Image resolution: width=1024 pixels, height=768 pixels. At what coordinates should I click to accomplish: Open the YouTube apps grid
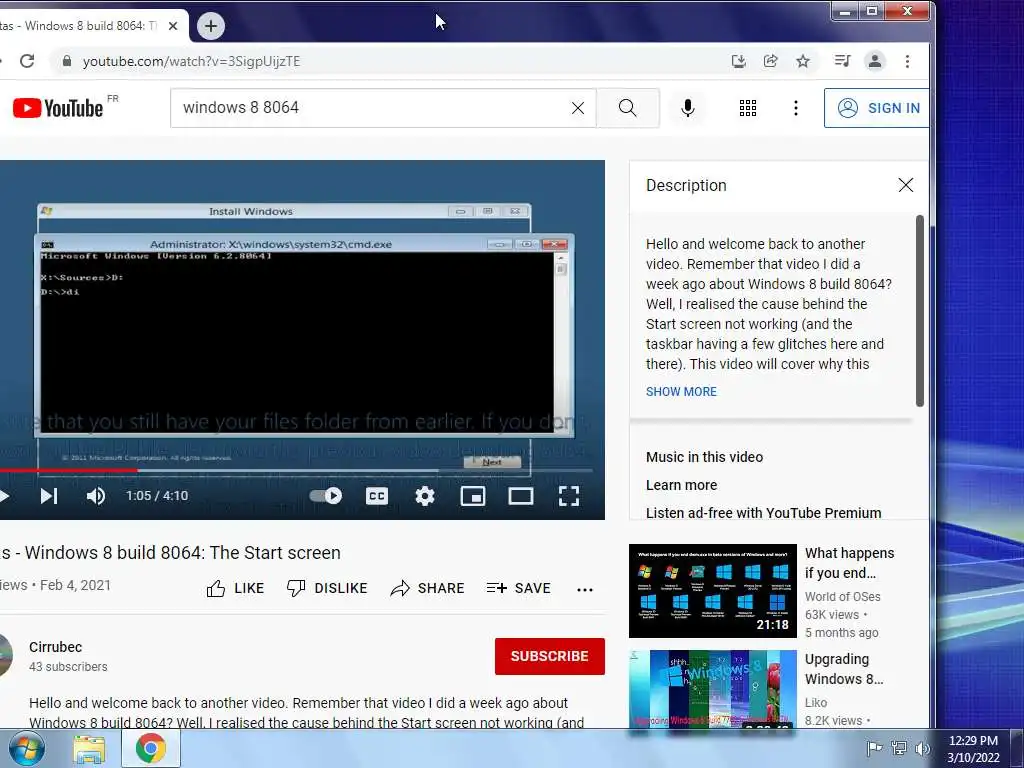(x=748, y=108)
